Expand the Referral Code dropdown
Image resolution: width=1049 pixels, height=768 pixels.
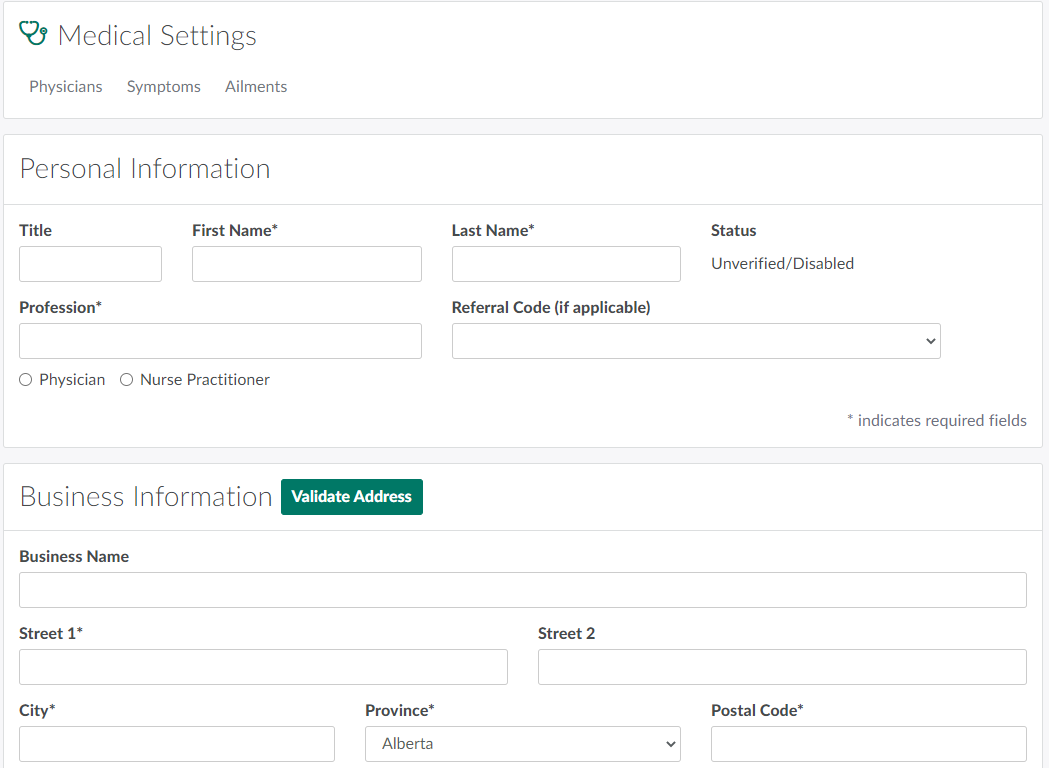696,341
